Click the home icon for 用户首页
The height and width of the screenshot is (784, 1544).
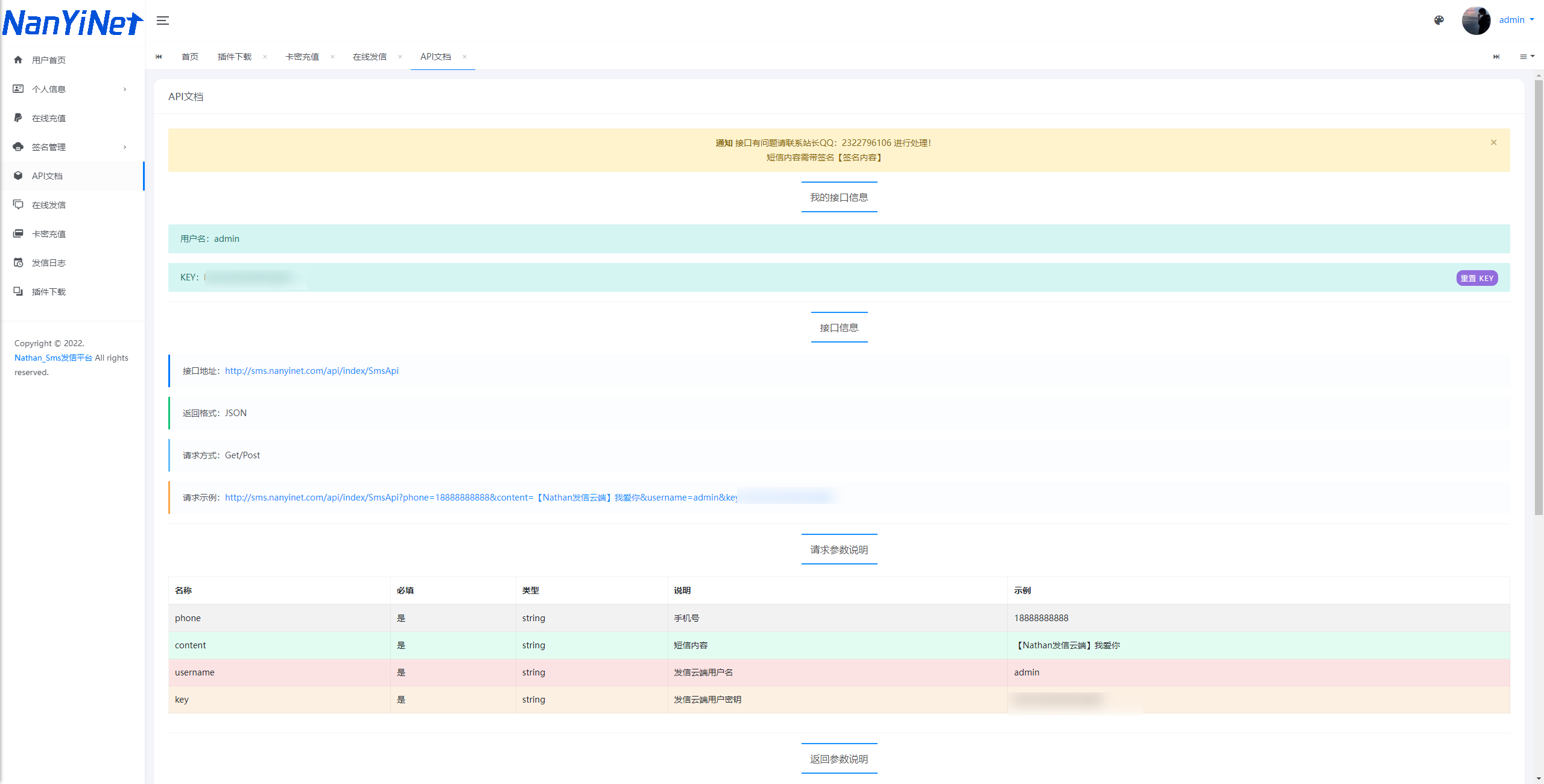pos(18,60)
